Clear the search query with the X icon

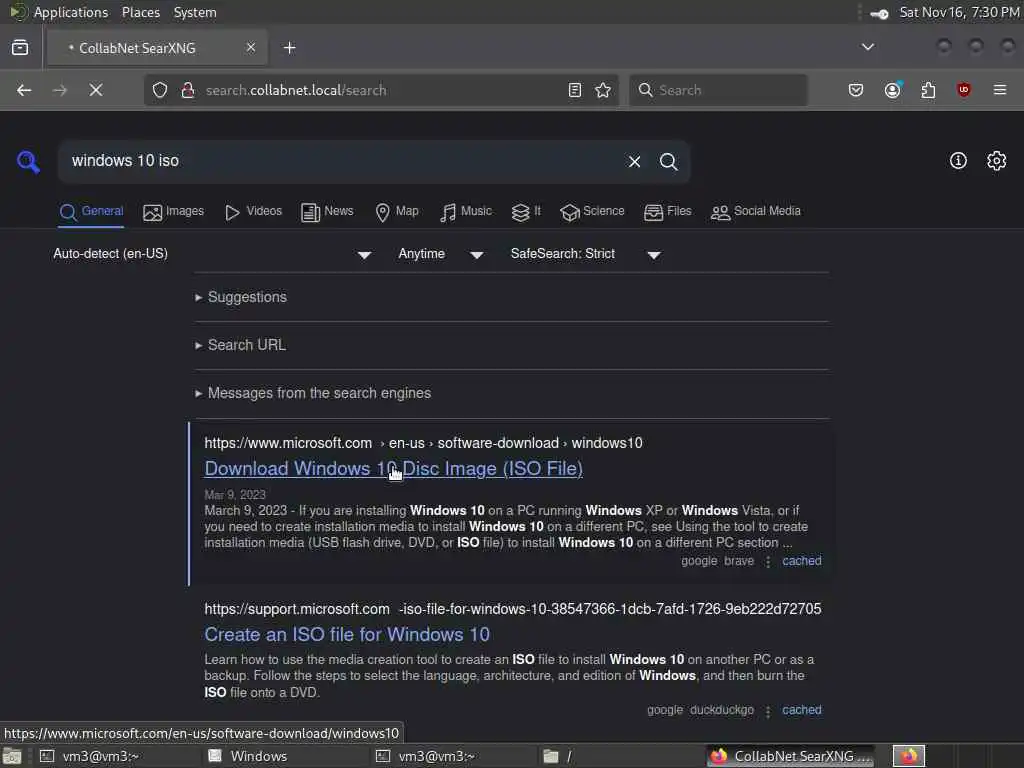pos(634,161)
